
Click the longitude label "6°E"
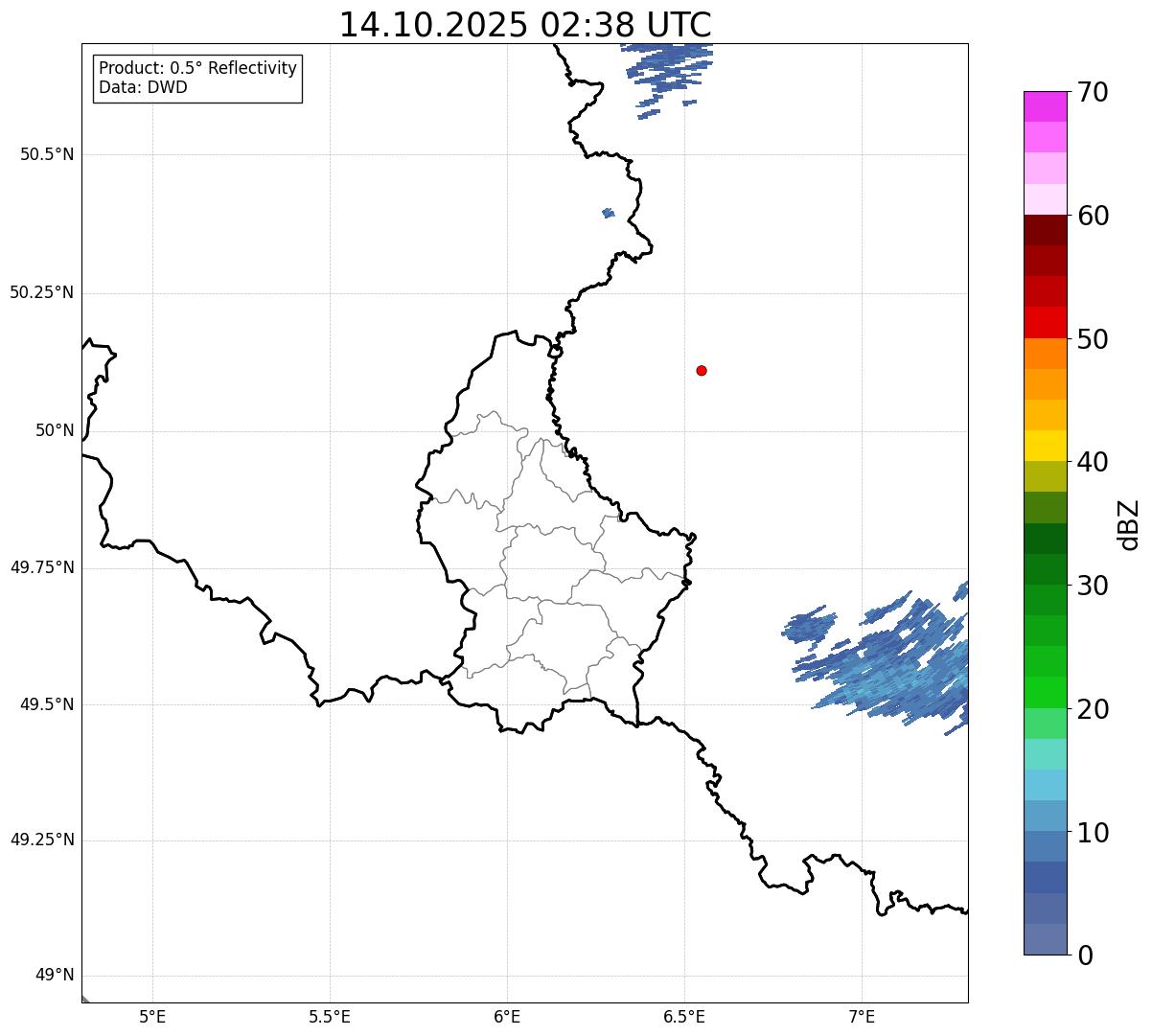click(507, 1016)
